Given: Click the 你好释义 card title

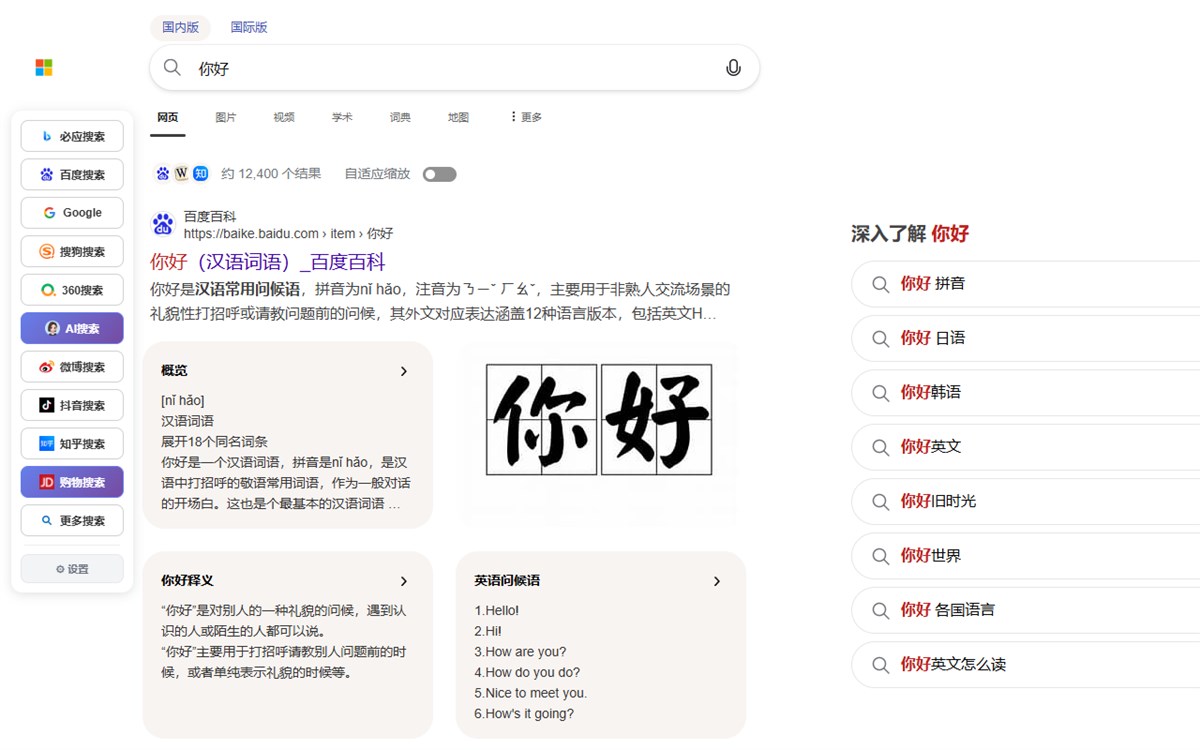Looking at the screenshot, I should pos(187,581).
